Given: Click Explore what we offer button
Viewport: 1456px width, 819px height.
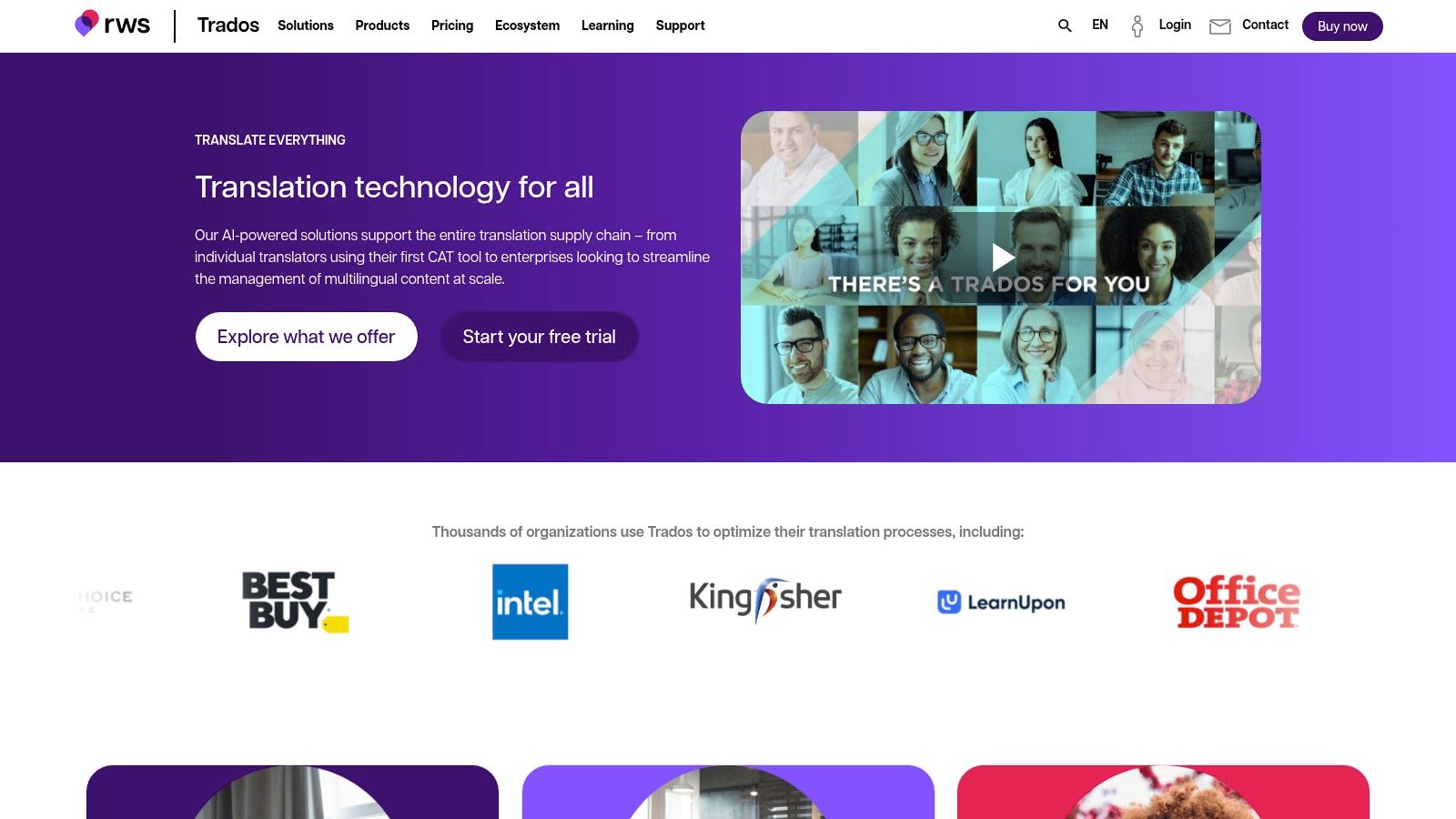Looking at the screenshot, I should pos(307,337).
